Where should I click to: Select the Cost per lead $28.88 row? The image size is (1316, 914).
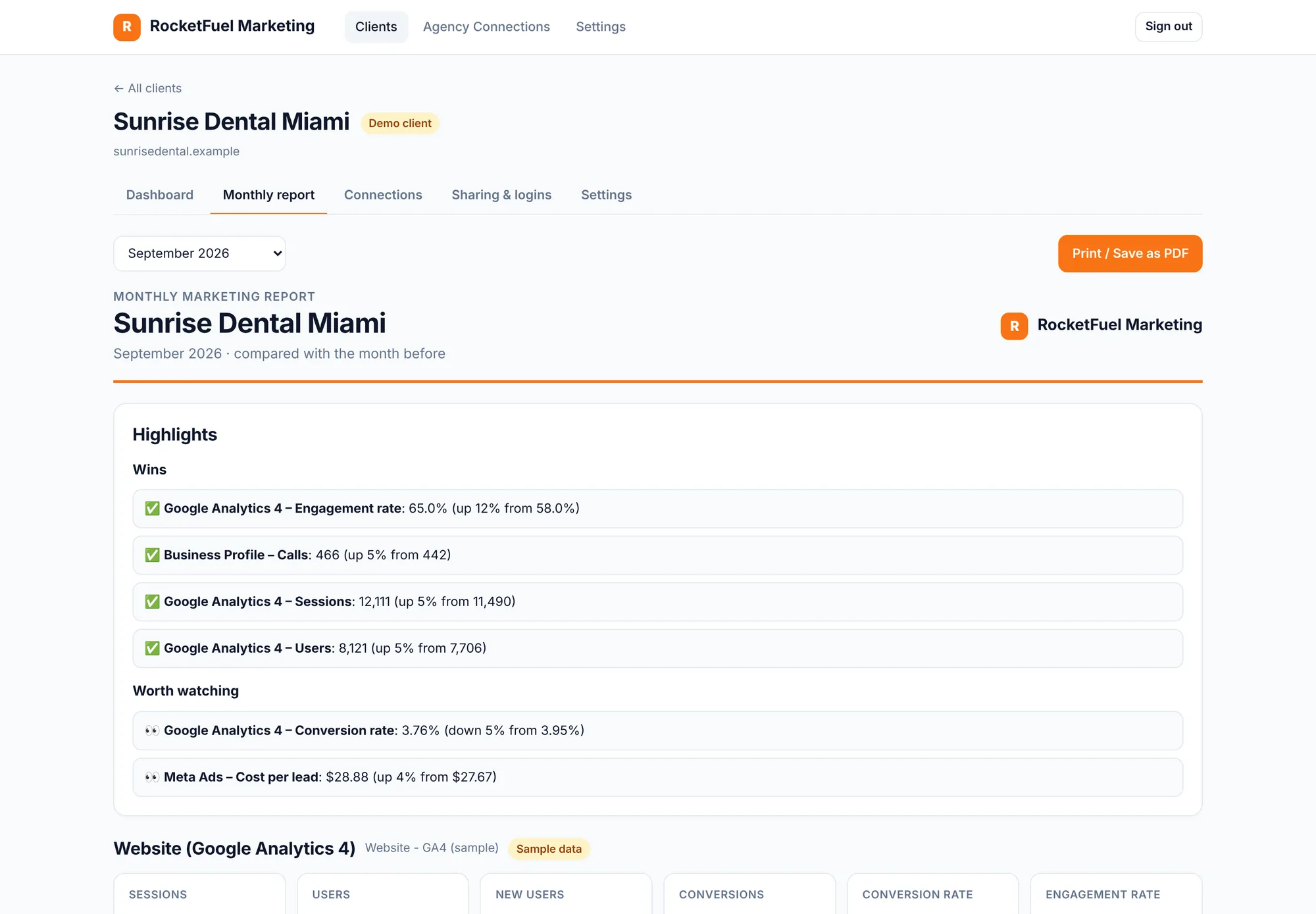click(x=657, y=777)
